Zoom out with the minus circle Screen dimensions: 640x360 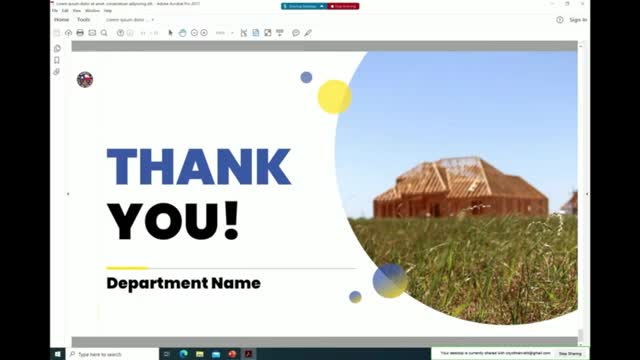pyautogui.click(x=194, y=33)
